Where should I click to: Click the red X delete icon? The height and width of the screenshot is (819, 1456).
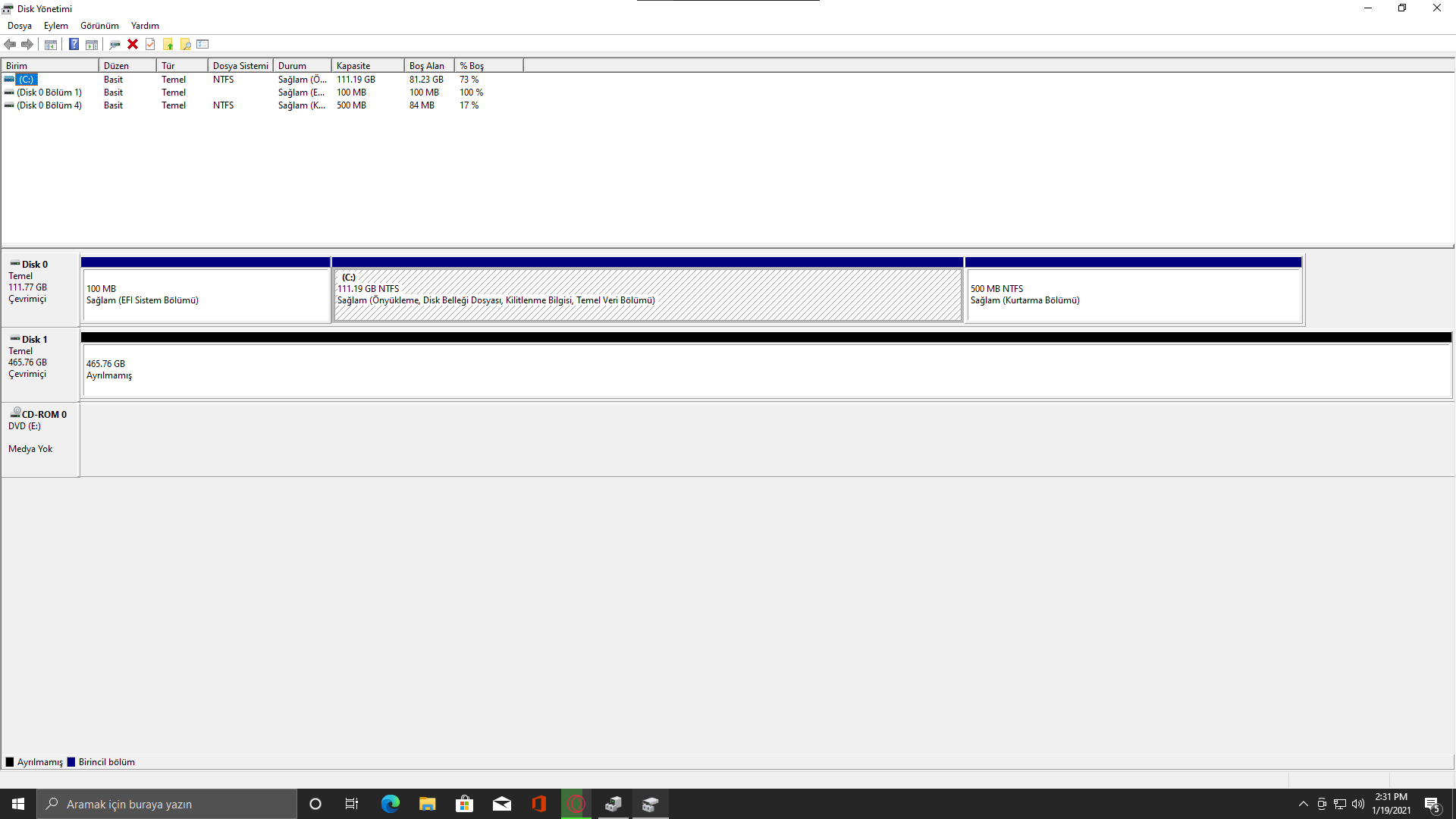tap(133, 44)
